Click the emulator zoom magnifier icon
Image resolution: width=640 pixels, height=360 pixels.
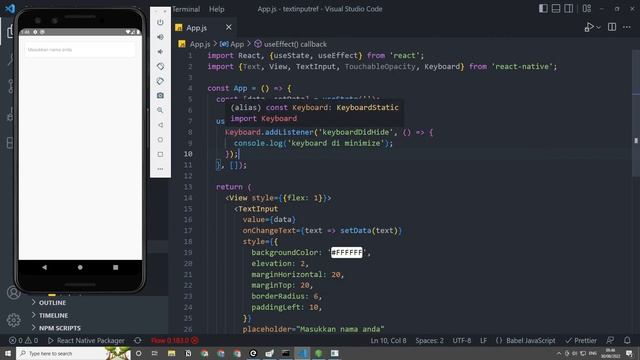tap(160, 110)
